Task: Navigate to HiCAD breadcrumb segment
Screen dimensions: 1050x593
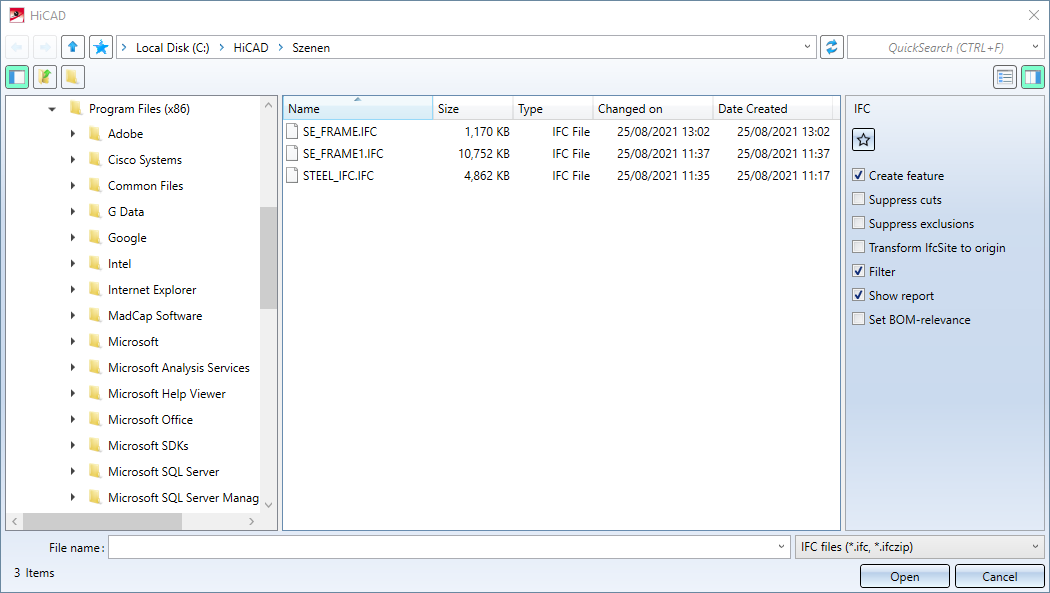Action: pyautogui.click(x=250, y=48)
